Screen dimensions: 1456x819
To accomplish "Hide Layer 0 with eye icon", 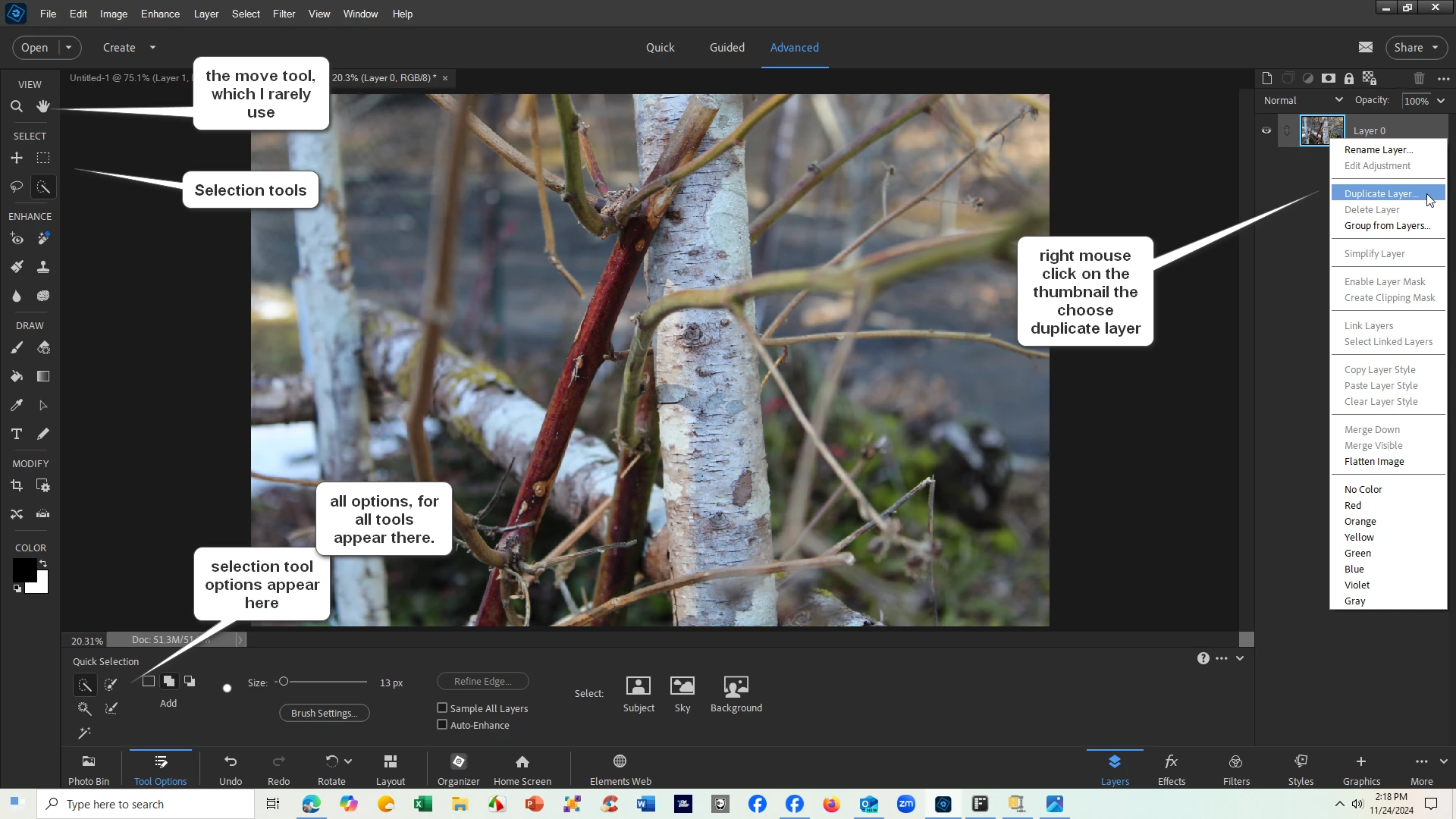I will pyautogui.click(x=1266, y=130).
